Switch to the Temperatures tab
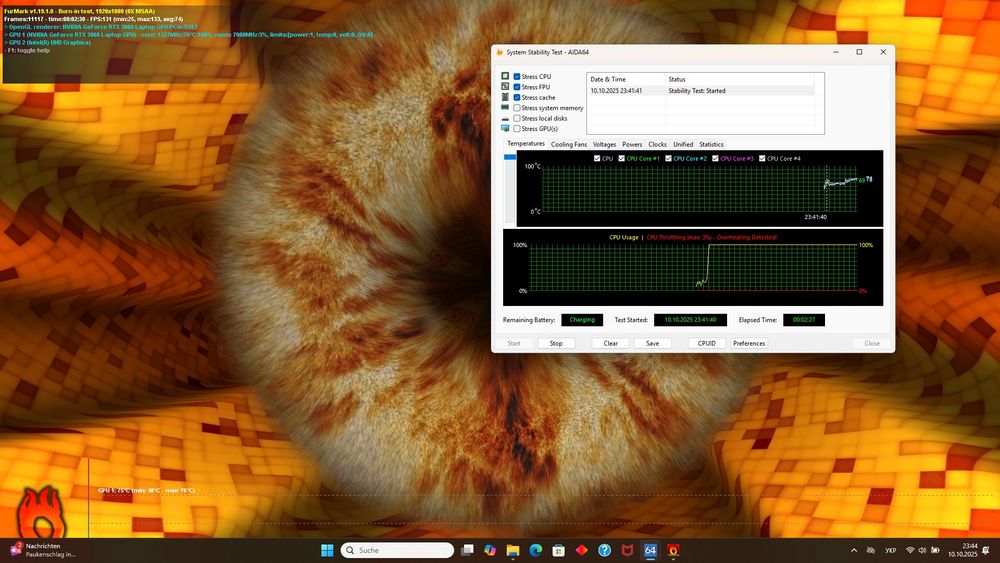1000x563 pixels. click(526, 144)
